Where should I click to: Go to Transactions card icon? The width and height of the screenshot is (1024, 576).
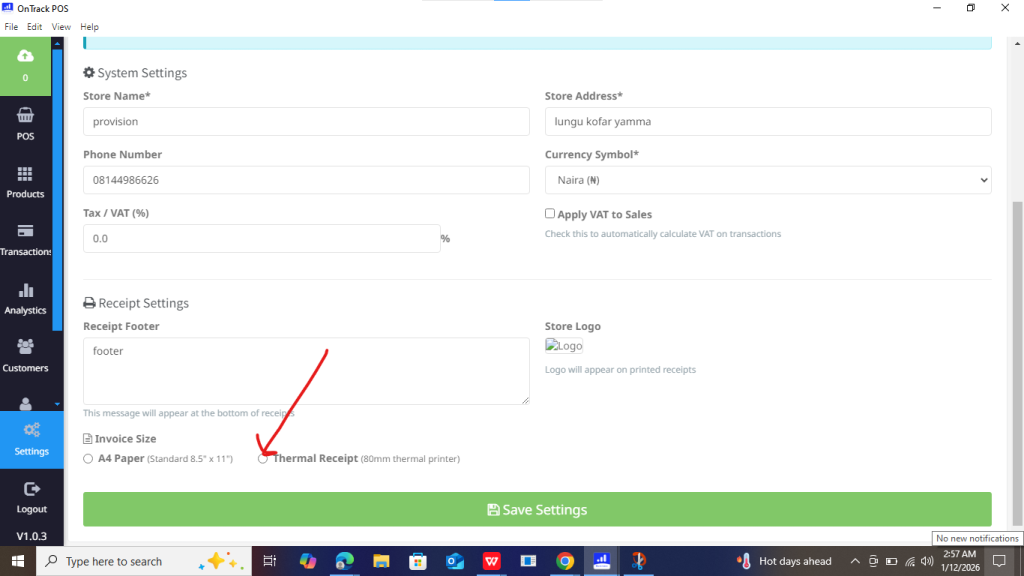pyautogui.click(x=25, y=231)
